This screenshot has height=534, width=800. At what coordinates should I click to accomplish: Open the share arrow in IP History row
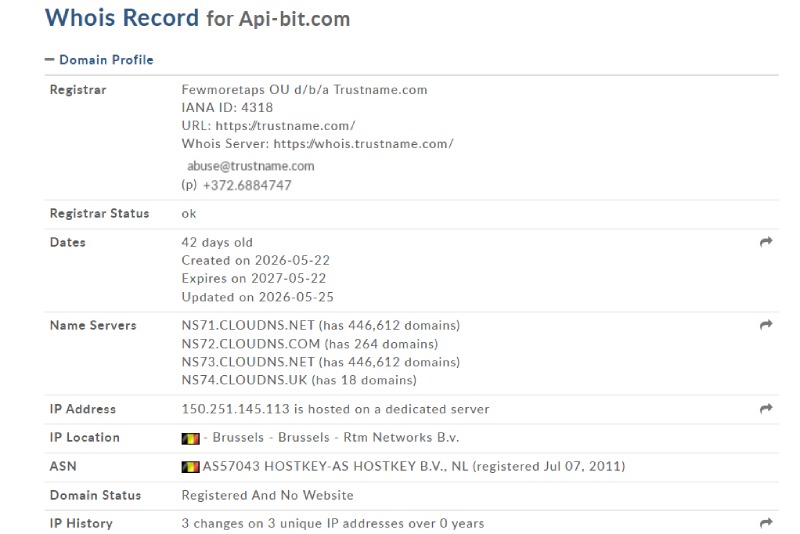tap(766, 523)
